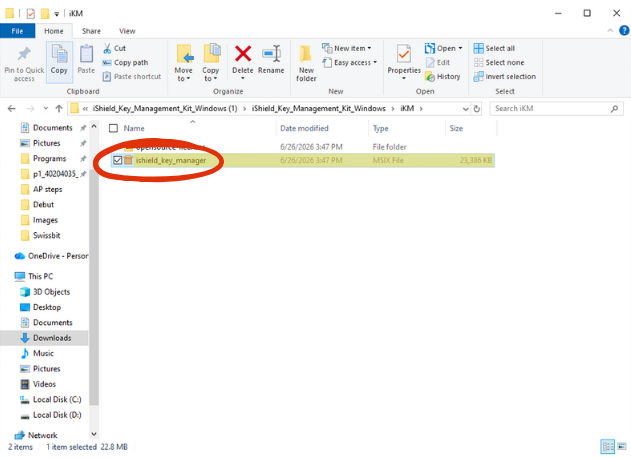Screen dimensions: 631x458
Task: Open the Programs folder
Action: coord(49,159)
